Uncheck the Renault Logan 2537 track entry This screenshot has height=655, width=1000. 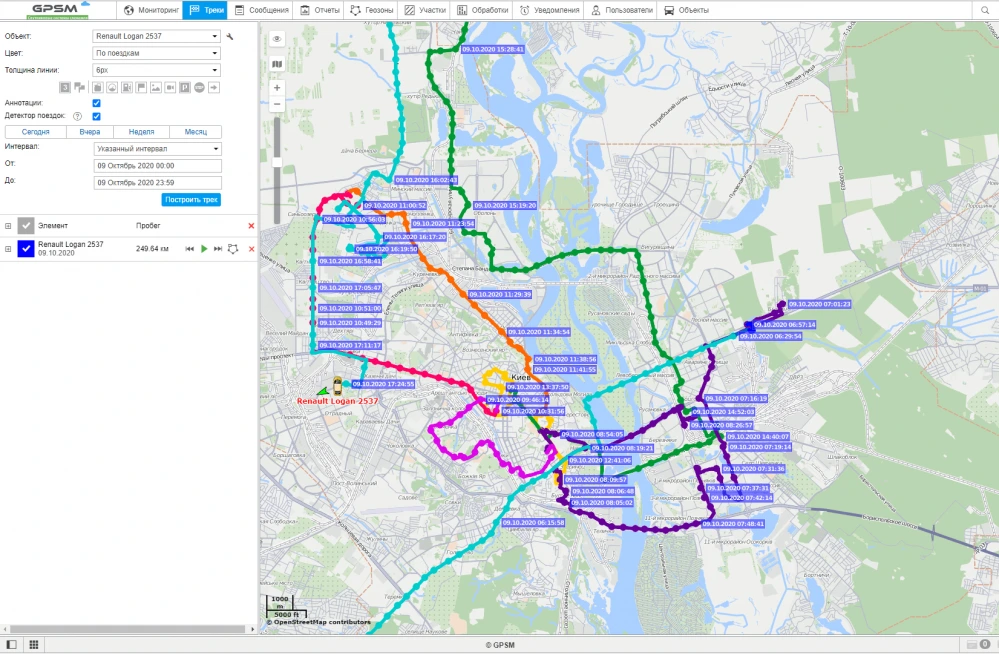coord(25,249)
